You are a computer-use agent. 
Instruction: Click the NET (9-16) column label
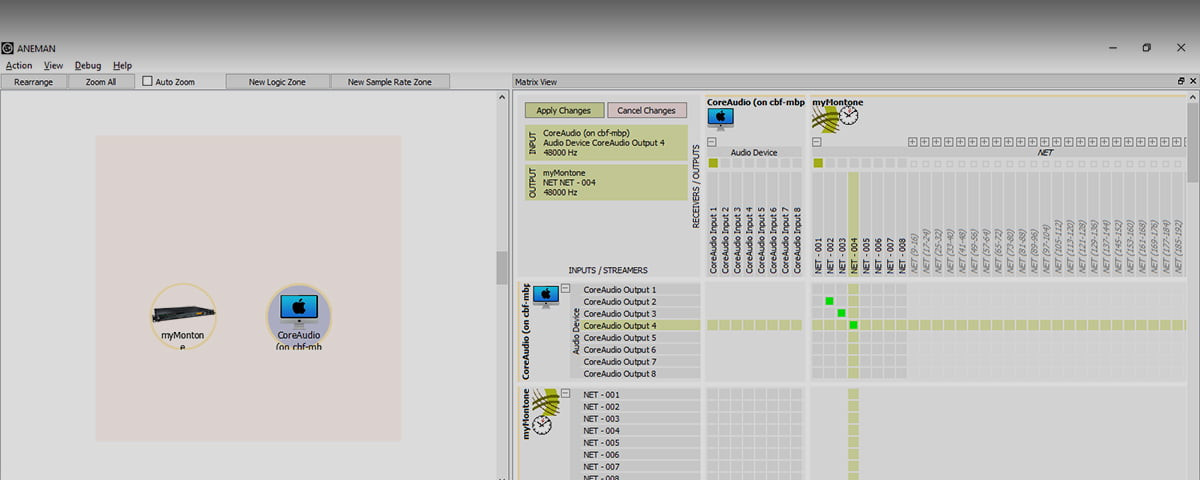coord(913,252)
